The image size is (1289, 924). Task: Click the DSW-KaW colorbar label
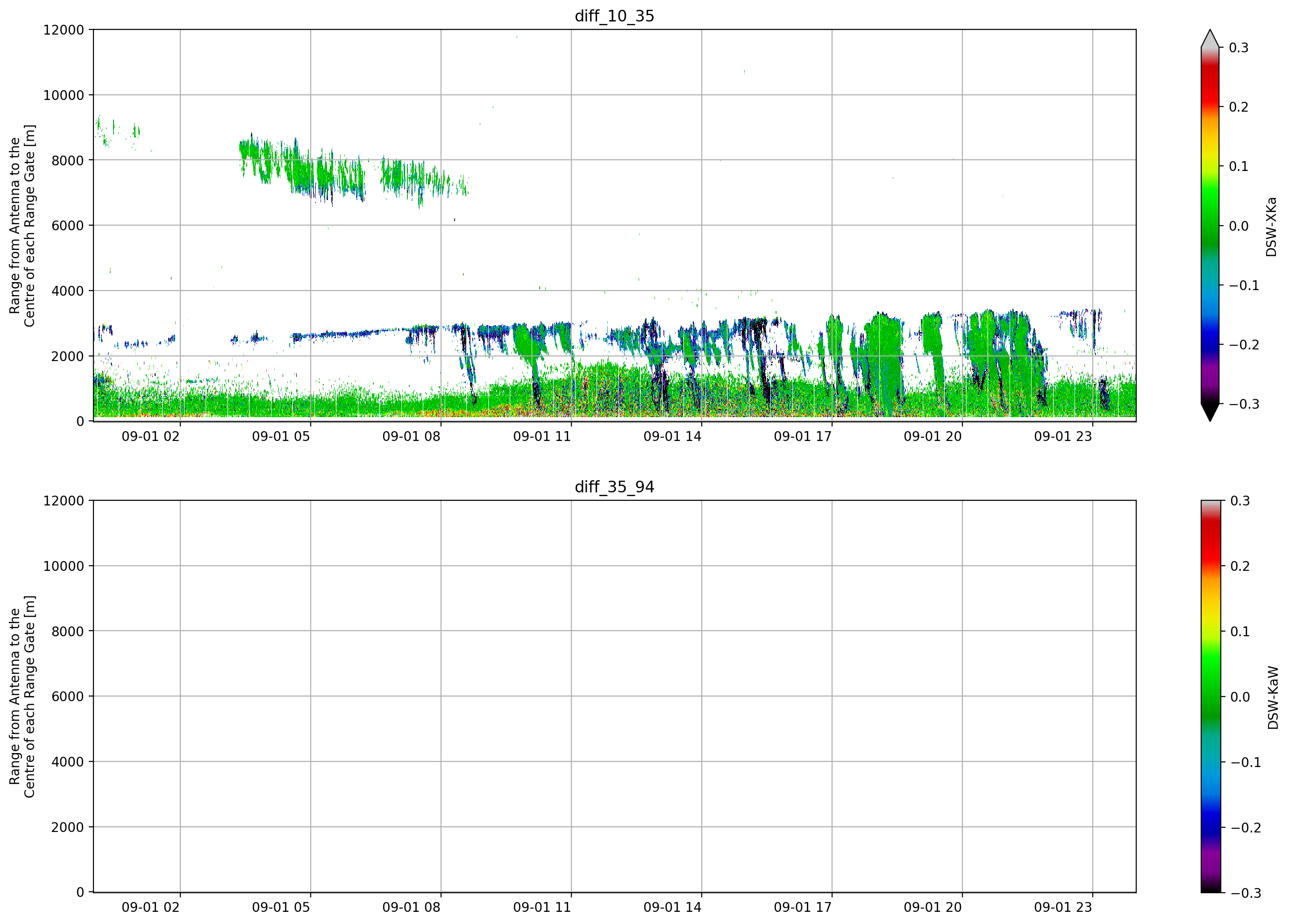coord(1273,698)
